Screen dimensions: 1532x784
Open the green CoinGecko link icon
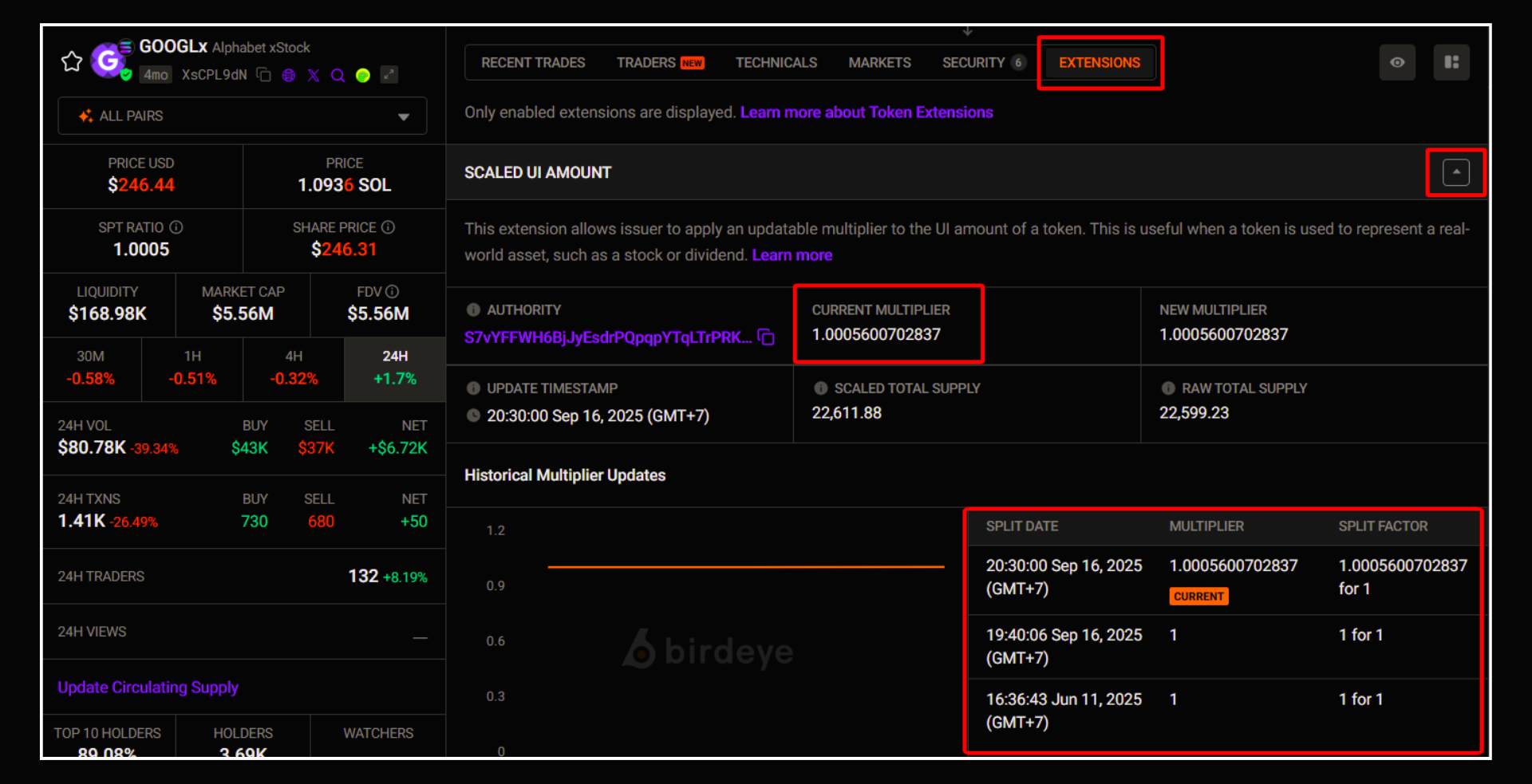pos(363,75)
